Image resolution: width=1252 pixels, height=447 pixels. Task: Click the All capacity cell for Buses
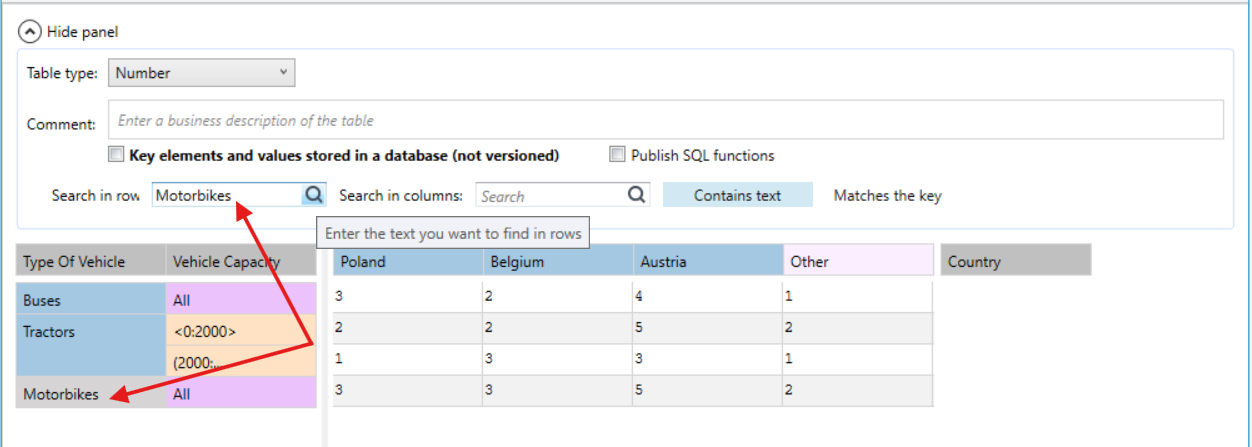pyautogui.click(x=241, y=299)
